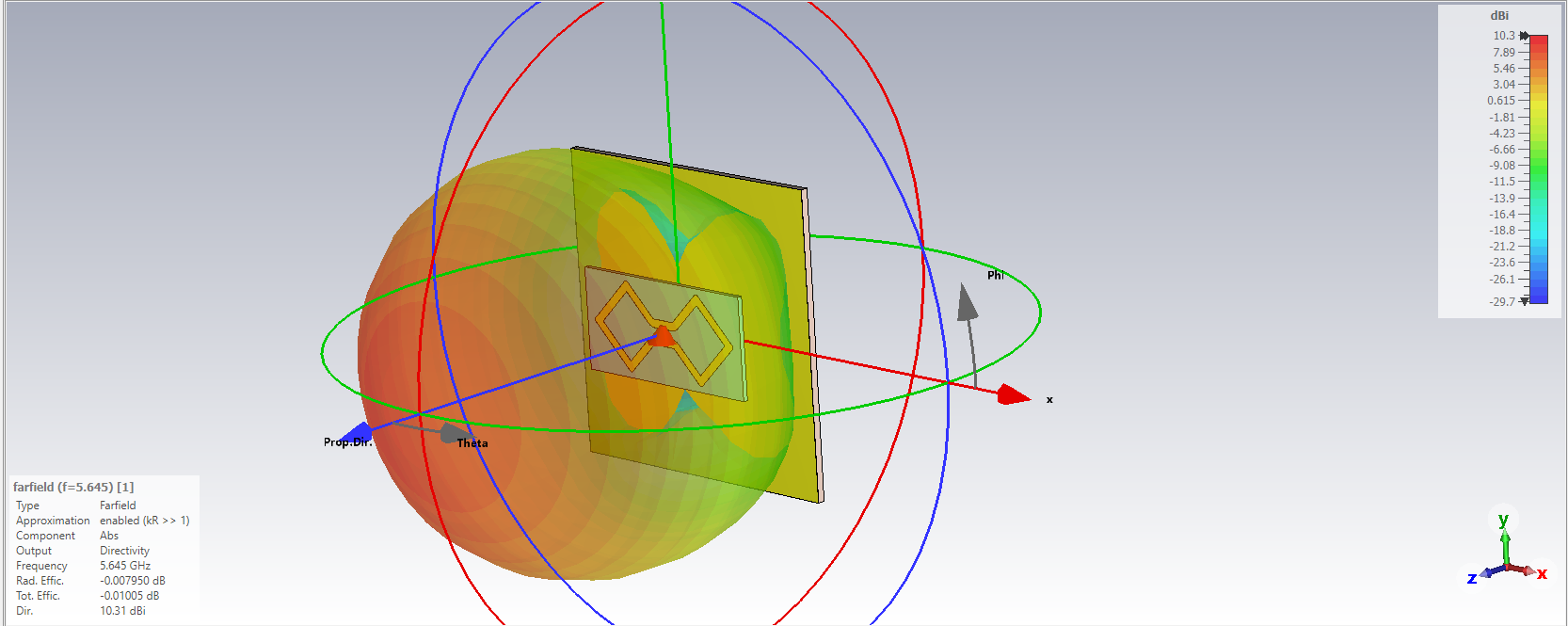Click the '-4.23' scale value
The height and width of the screenshot is (626, 1568).
coord(1502,133)
